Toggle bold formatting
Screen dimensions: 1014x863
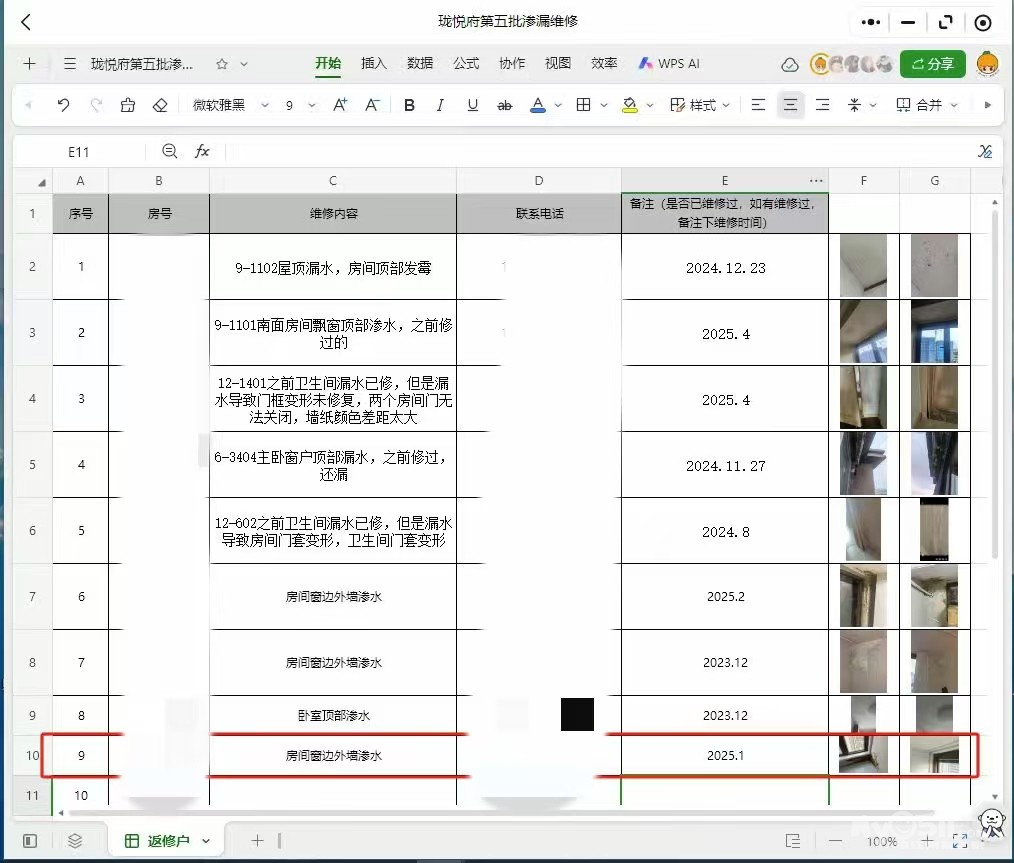[x=409, y=105]
